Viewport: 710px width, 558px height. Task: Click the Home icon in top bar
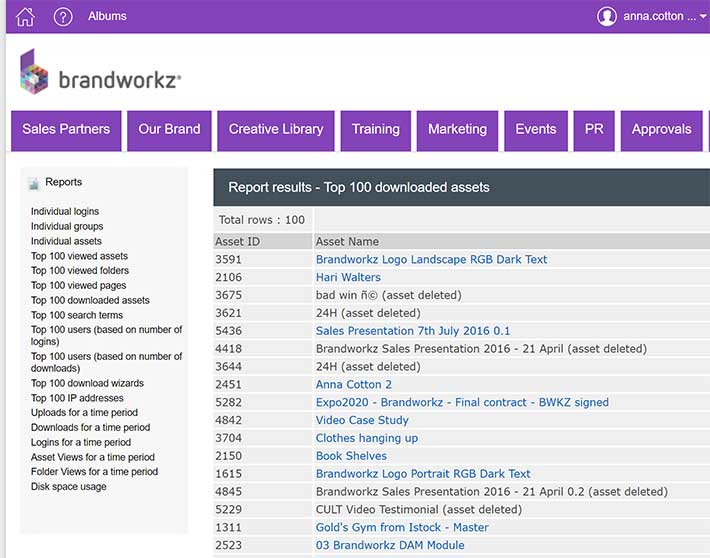click(25, 17)
